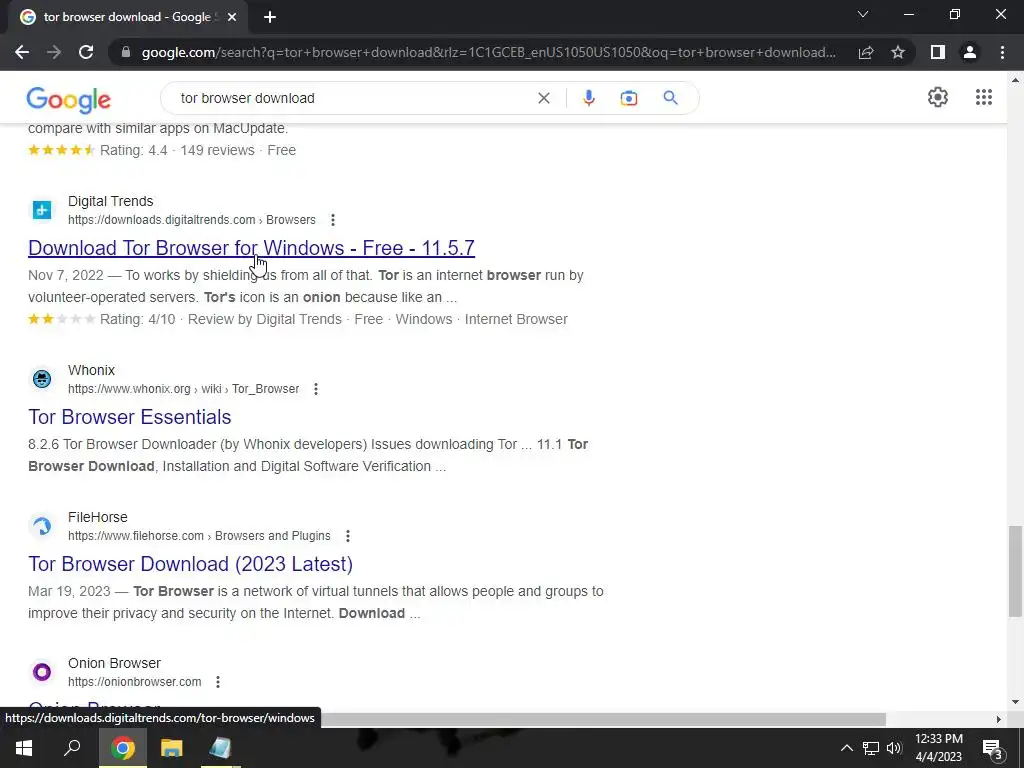The width and height of the screenshot is (1024, 768).
Task: Click the browser address bar URL
Action: [488, 52]
